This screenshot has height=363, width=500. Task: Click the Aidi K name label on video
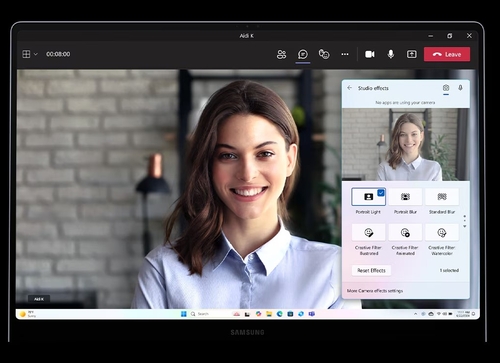pyautogui.click(x=39, y=299)
